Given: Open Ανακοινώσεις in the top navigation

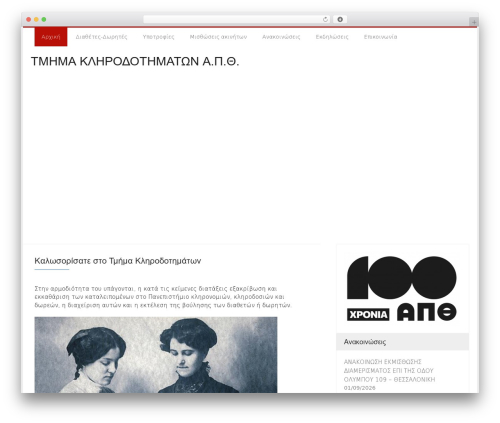Looking at the screenshot, I should 281,37.
